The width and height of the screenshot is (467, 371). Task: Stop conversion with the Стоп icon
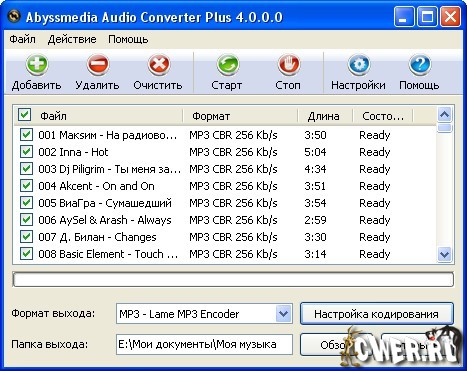288,64
